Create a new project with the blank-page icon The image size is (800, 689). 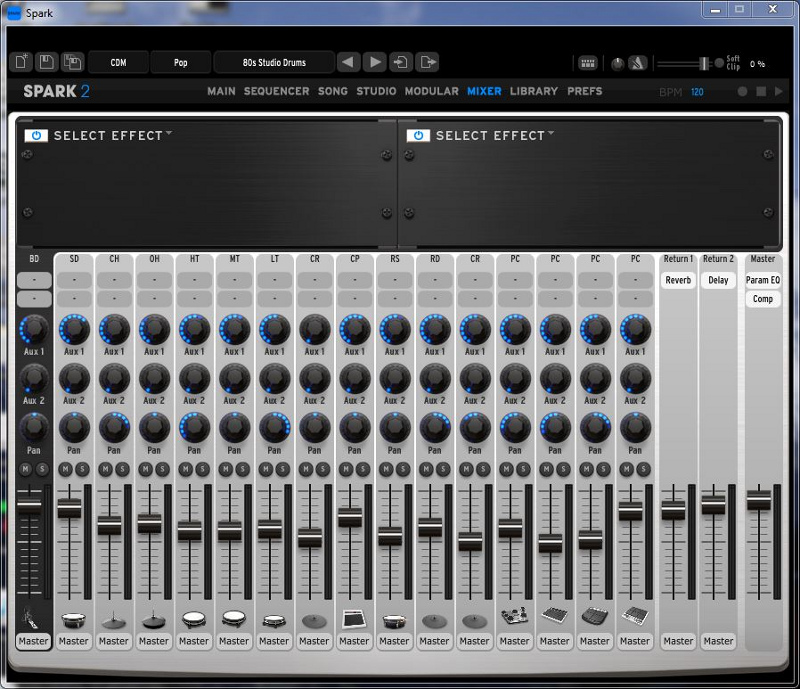click(21, 62)
